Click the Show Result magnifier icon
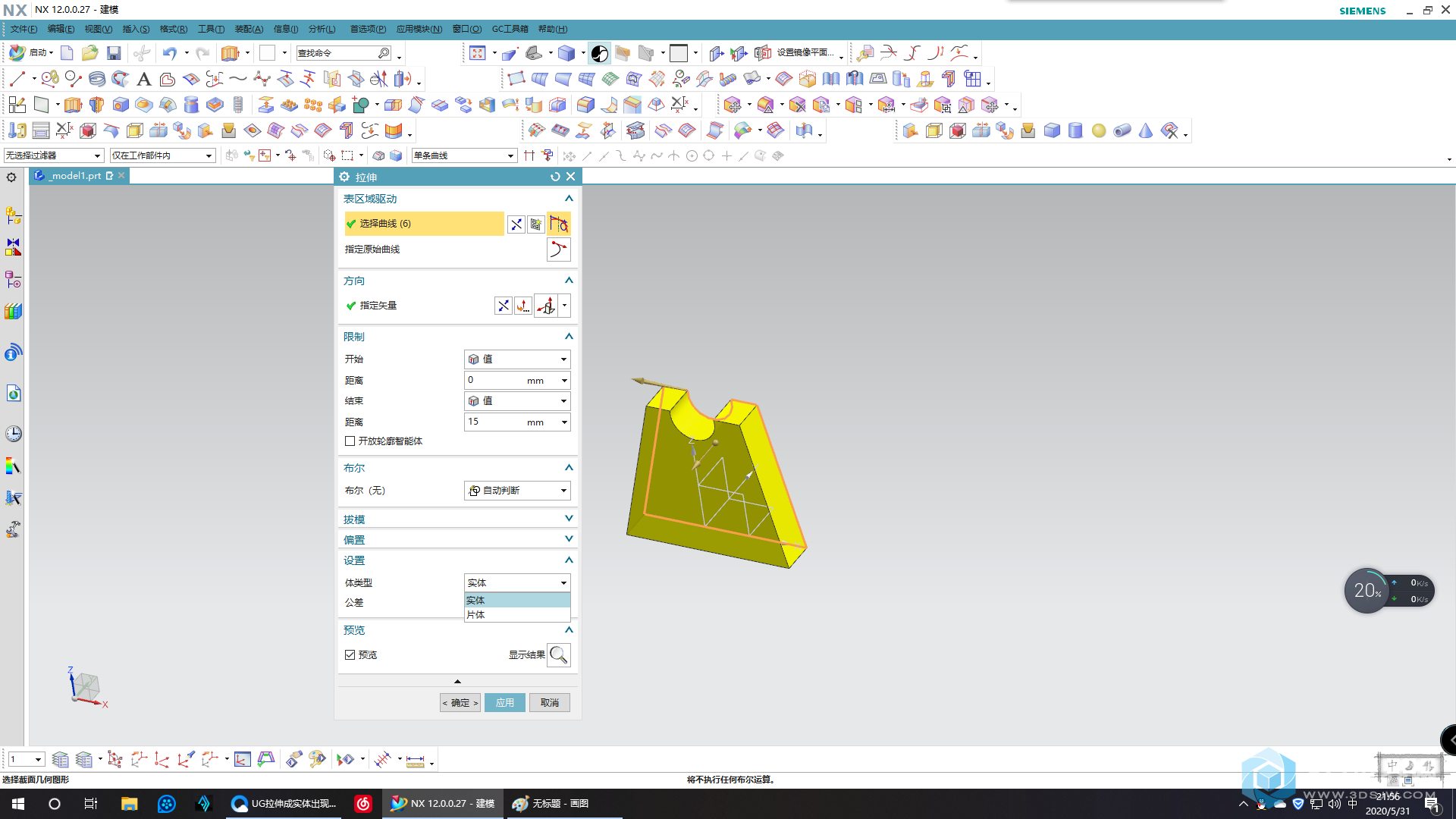The width and height of the screenshot is (1456, 819). pyautogui.click(x=559, y=654)
